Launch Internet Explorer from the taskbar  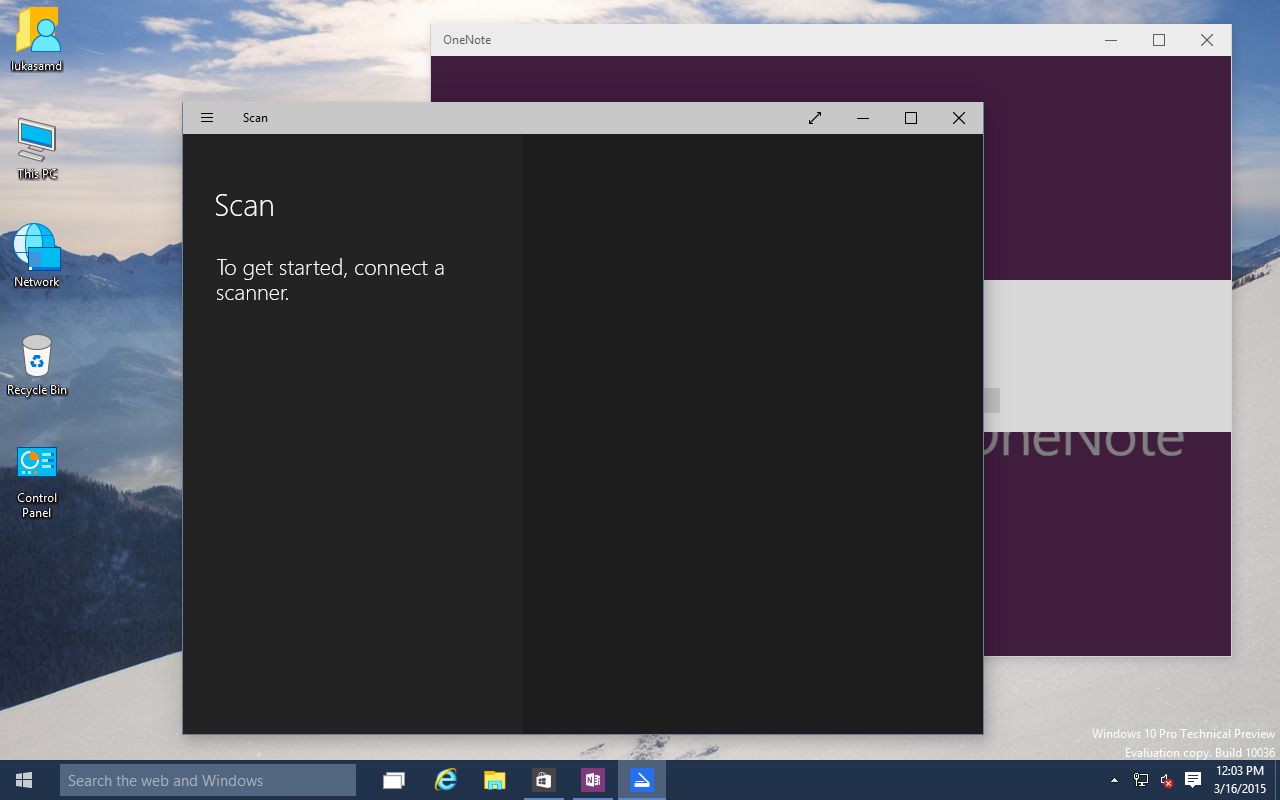(445, 780)
